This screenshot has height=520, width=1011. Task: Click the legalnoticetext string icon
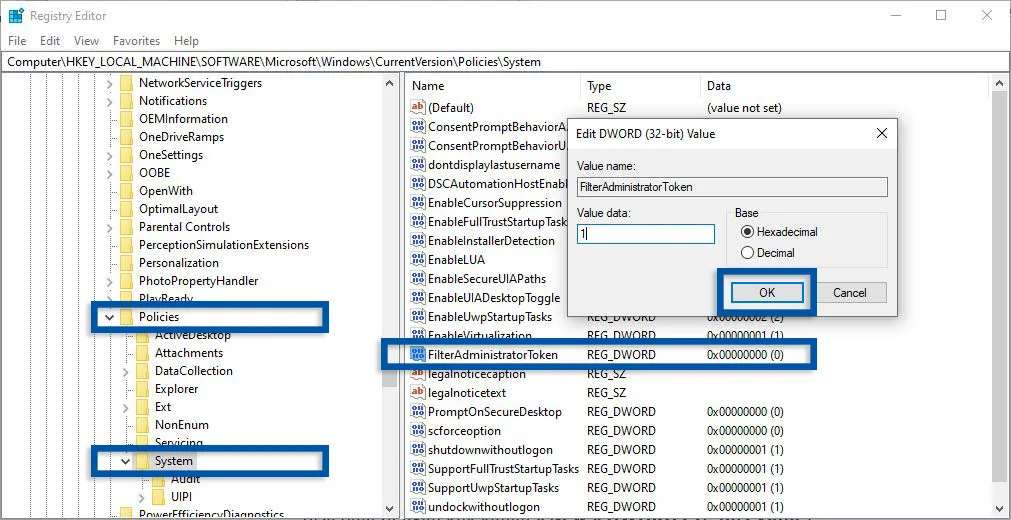point(418,393)
